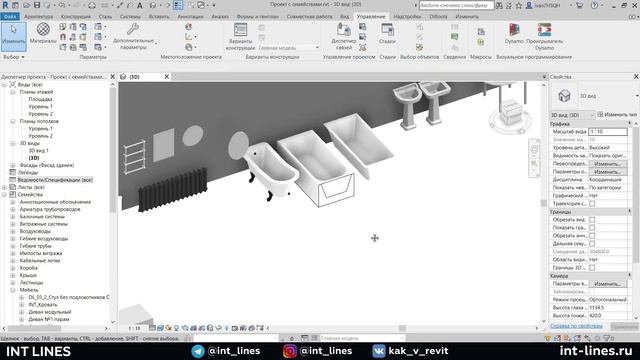The width and height of the screenshot is (640, 360).
Task: Select the 3D вид 1 tree item
Action: [38, 151]
